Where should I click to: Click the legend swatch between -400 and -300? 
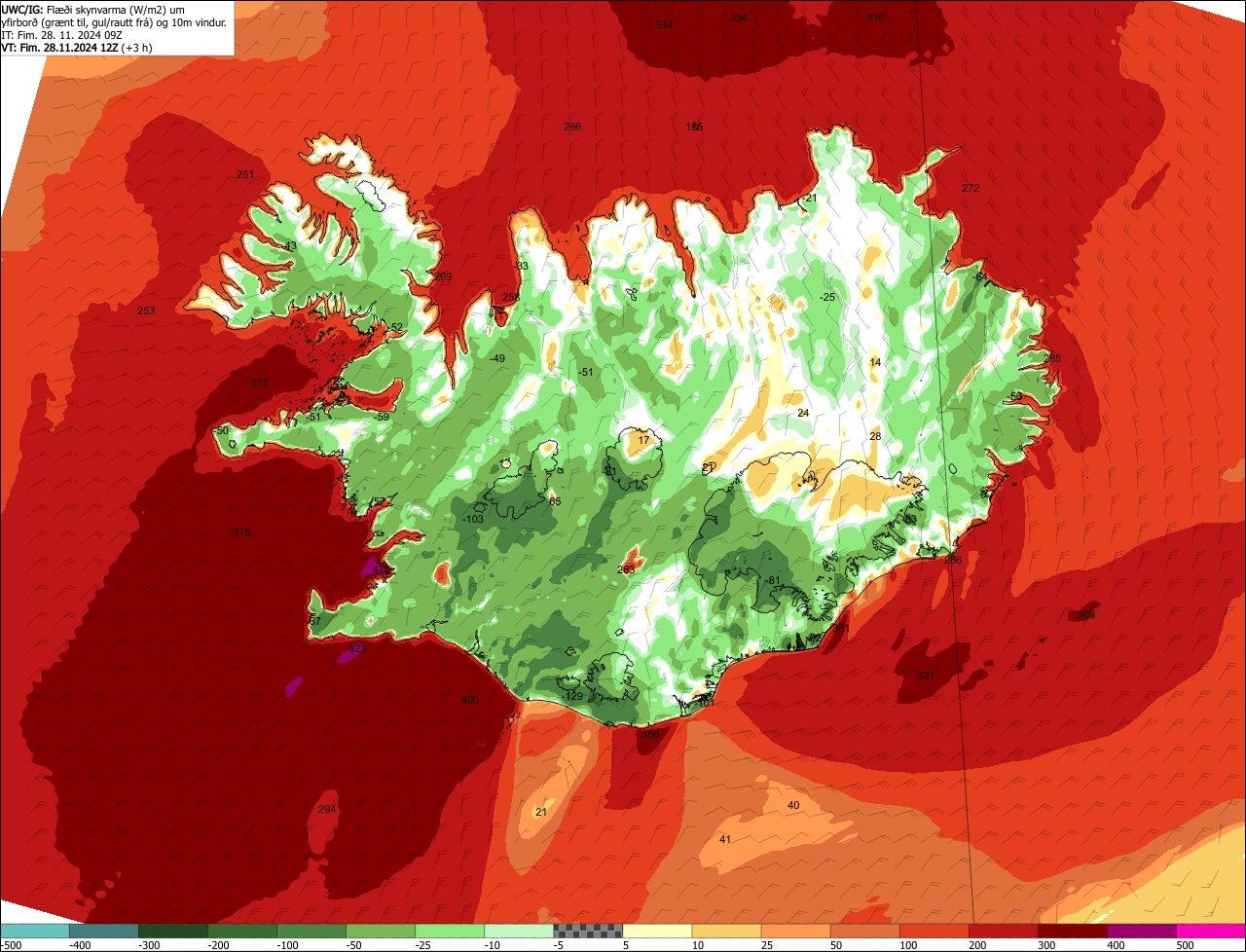103,931
